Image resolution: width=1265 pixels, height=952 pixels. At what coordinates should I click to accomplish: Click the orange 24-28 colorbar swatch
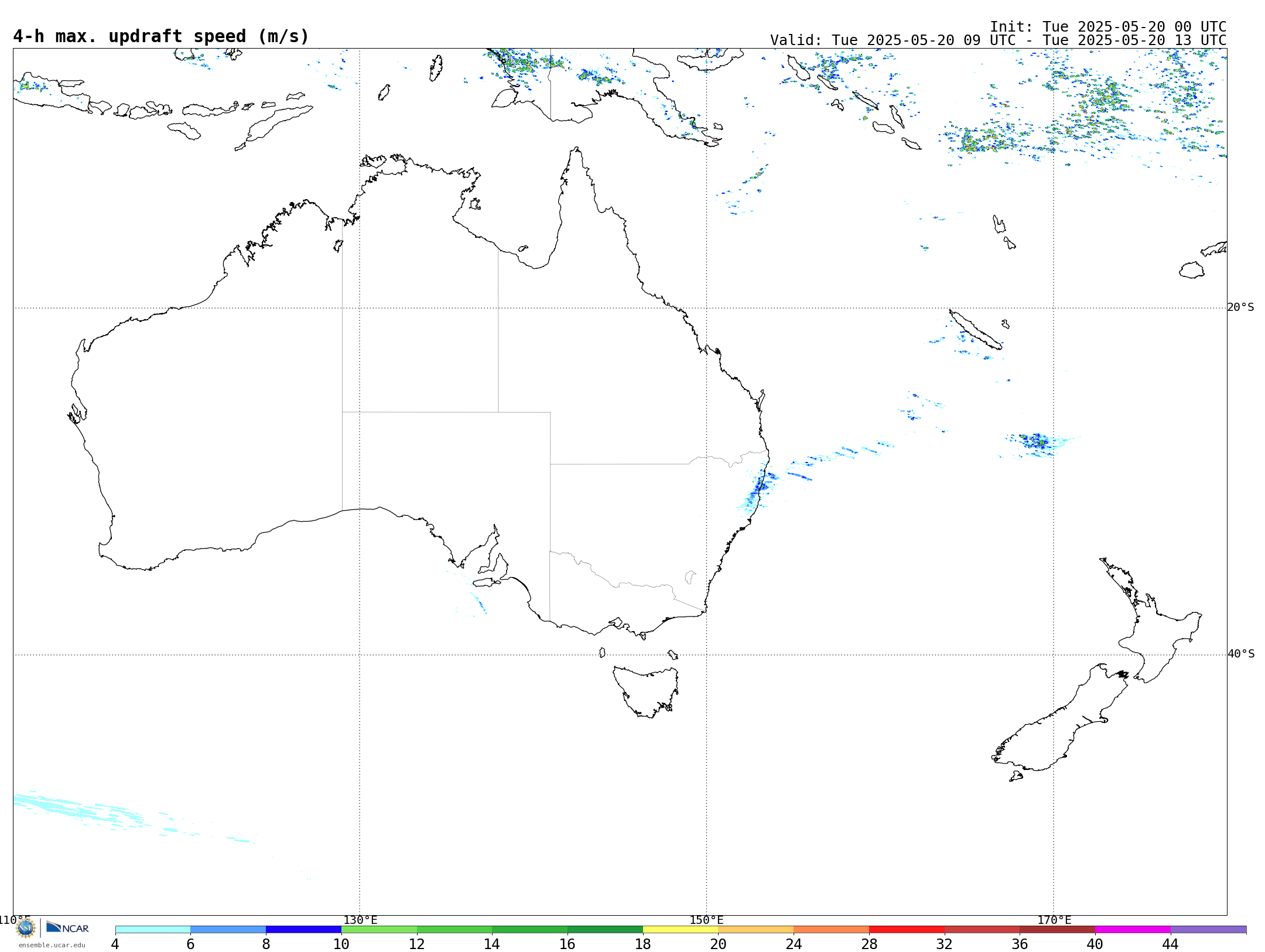pyautogui.click(x=832, y=930)
